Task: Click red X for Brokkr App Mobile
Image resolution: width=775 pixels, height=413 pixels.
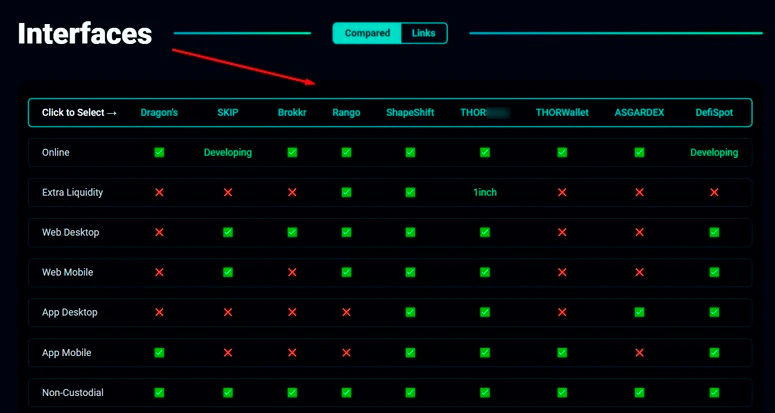Action: pyautogui.click(x=292, y=353)
